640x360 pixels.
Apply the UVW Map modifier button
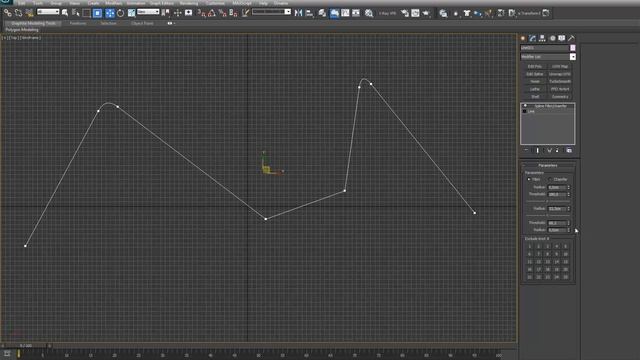pyautogui.click(x=560, y=66)
